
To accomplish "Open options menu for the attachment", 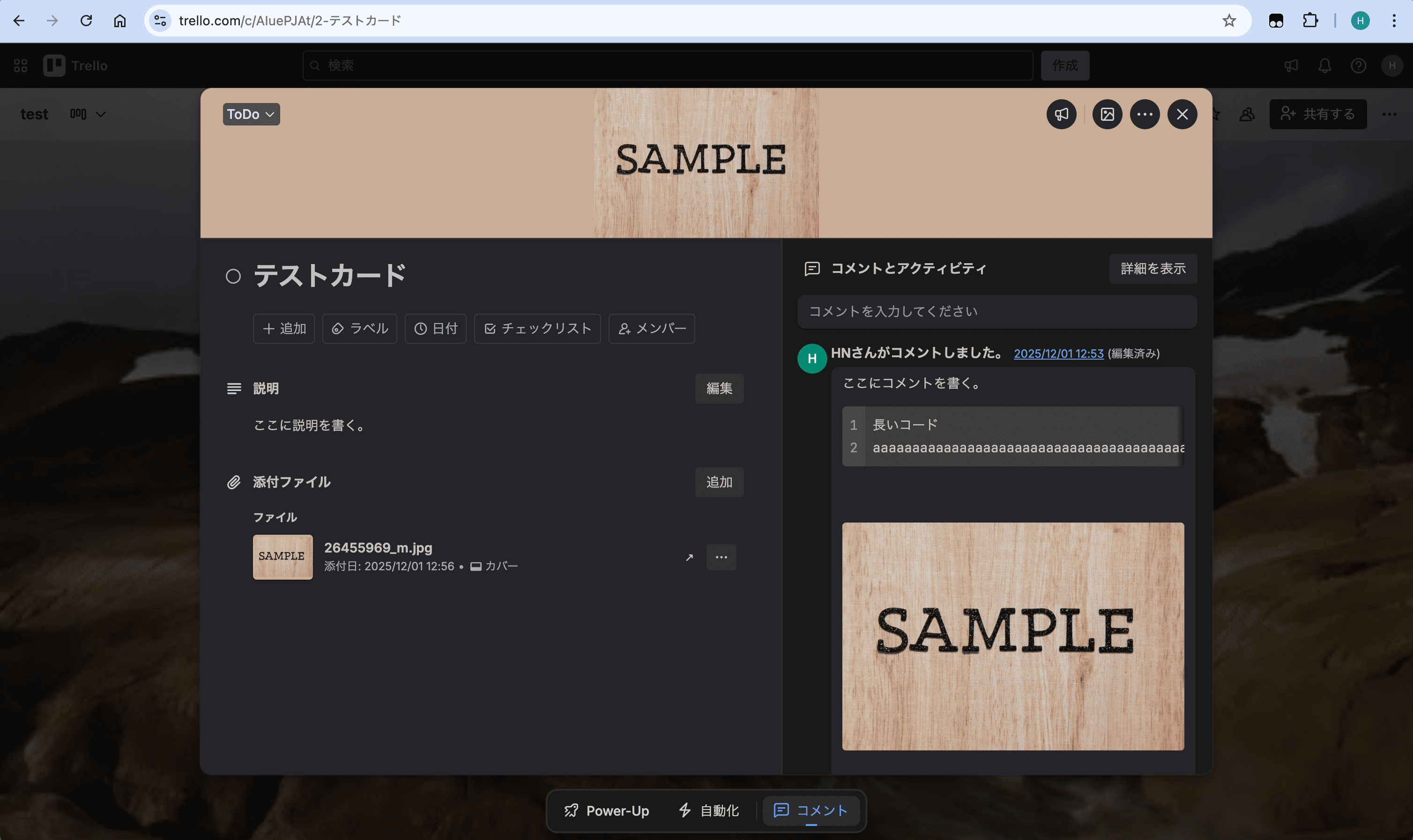I will click(721, 557).
